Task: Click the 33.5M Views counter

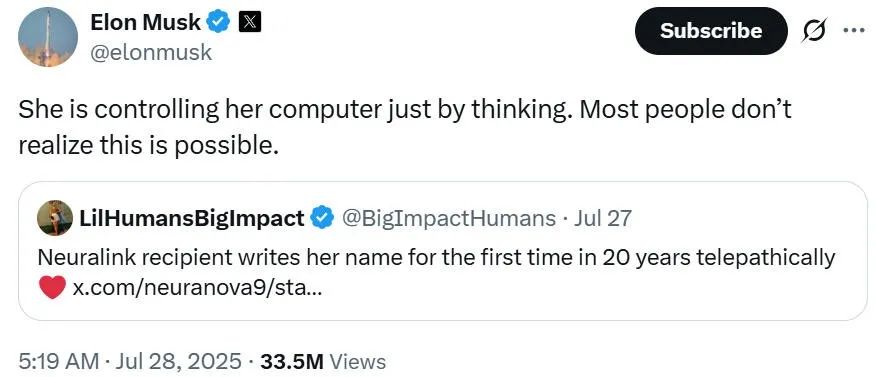Action: [x=323, y=361]
